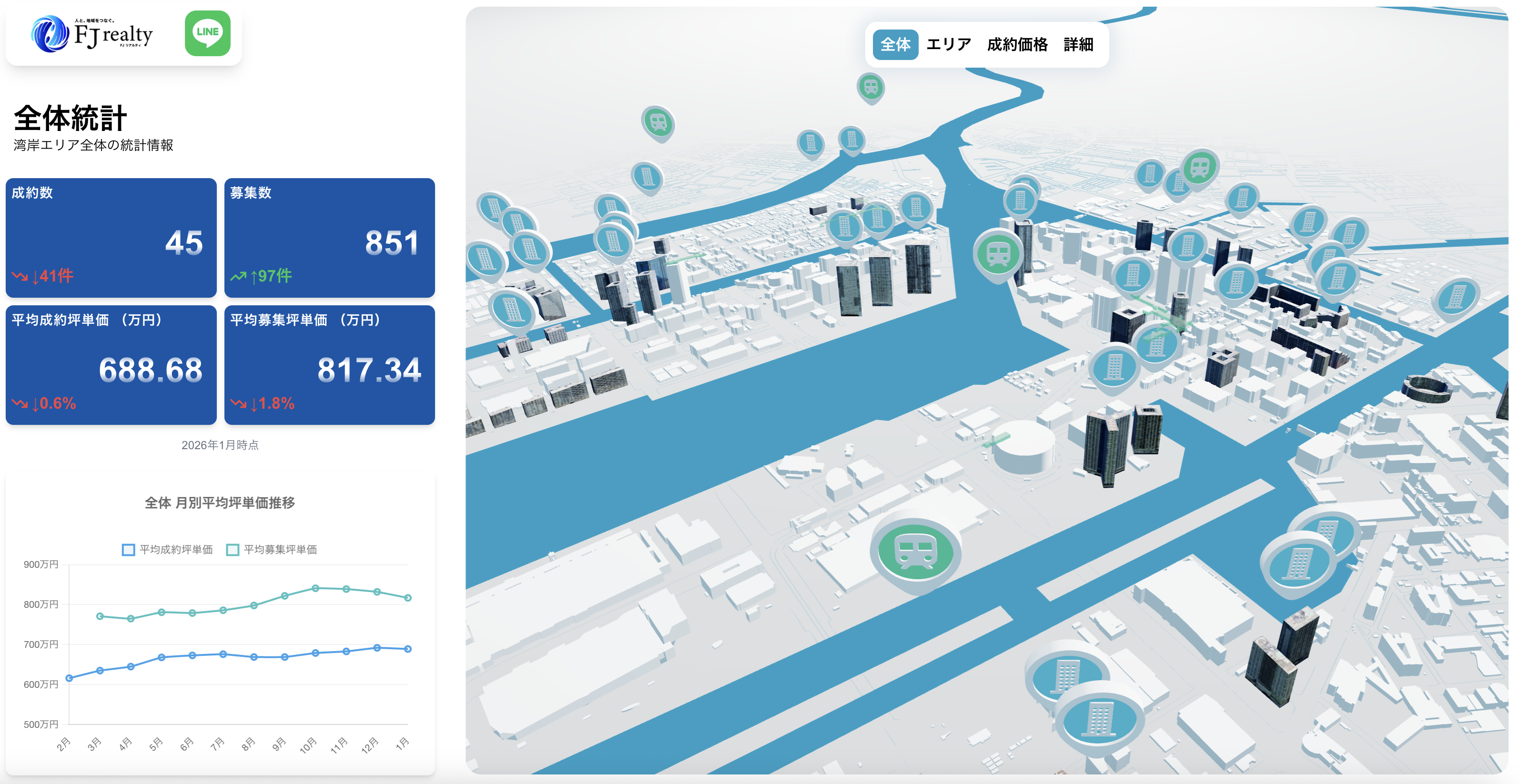
Task: Click the FJ realty logo
Action: click(x=92, y=34)
